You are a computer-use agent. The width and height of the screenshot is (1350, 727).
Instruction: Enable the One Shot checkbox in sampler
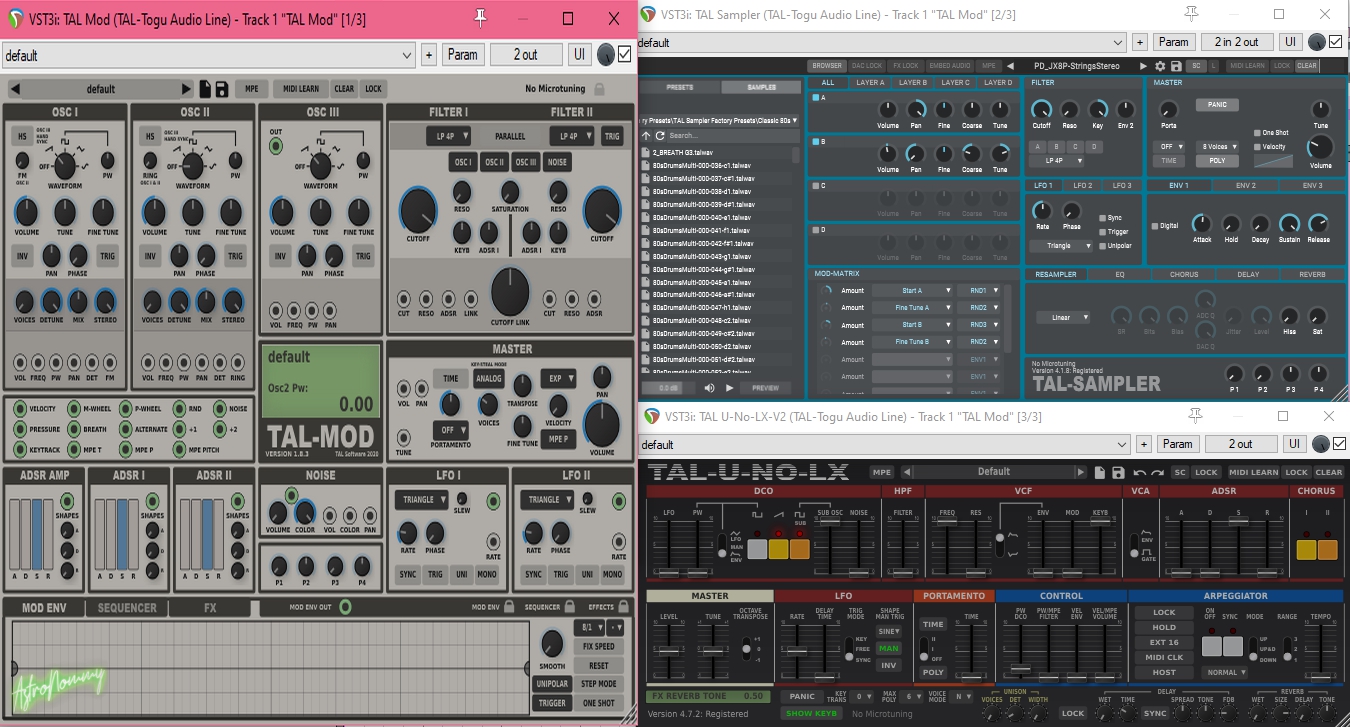point(1256,132)
